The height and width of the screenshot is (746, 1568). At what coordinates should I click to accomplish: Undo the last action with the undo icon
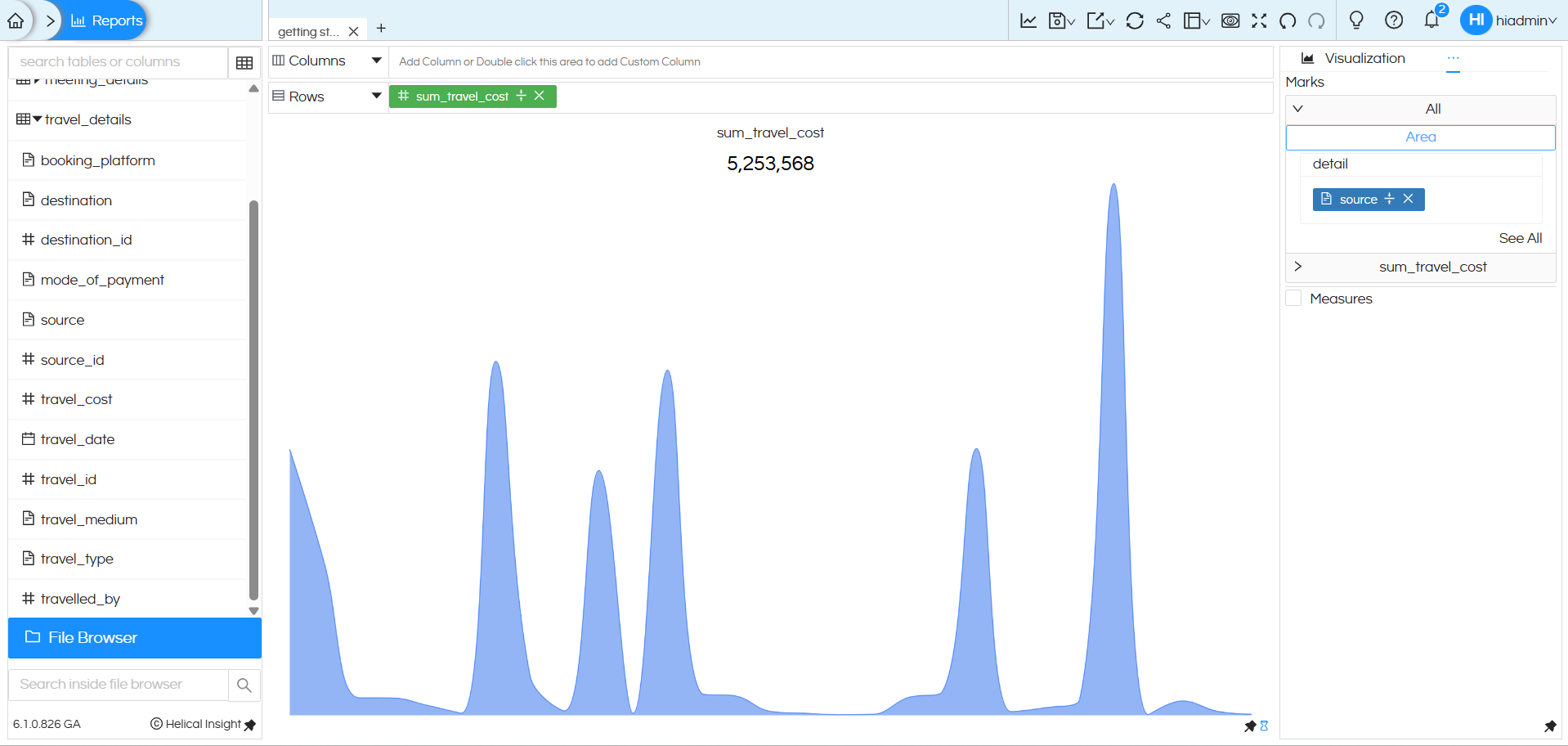point(1286,20)
